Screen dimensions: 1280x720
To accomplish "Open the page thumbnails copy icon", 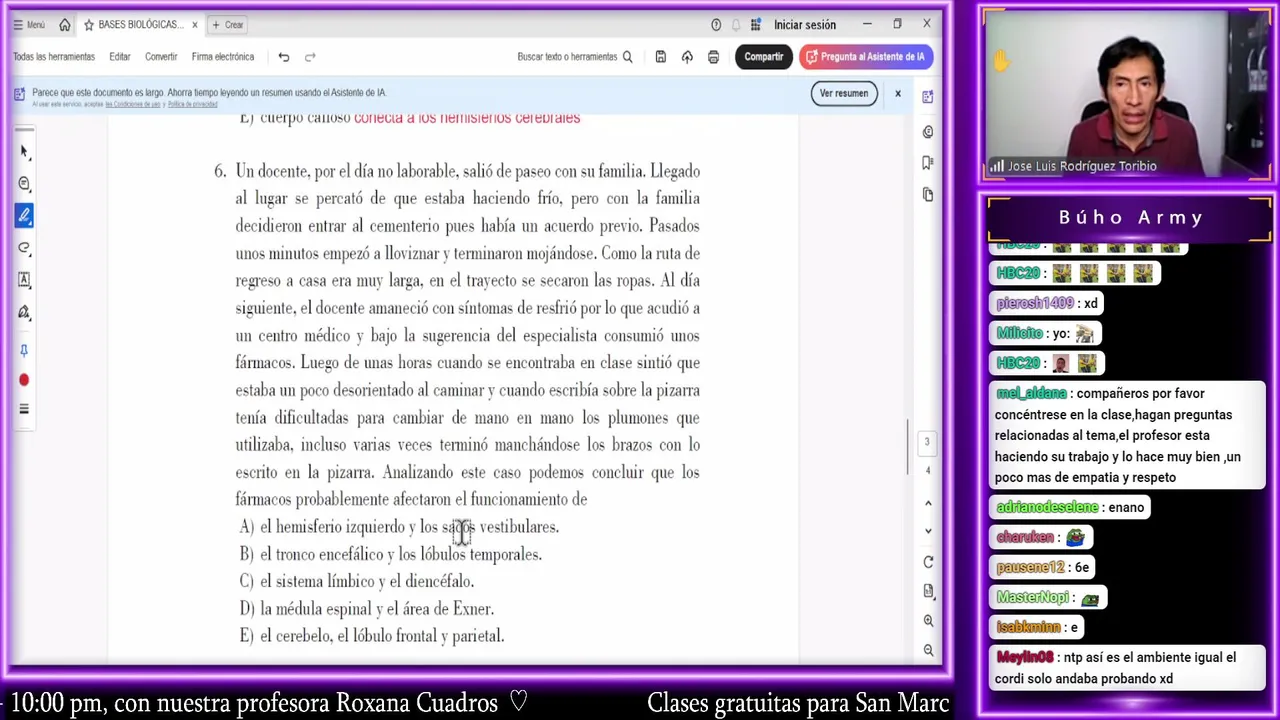I will pos(928,194).
